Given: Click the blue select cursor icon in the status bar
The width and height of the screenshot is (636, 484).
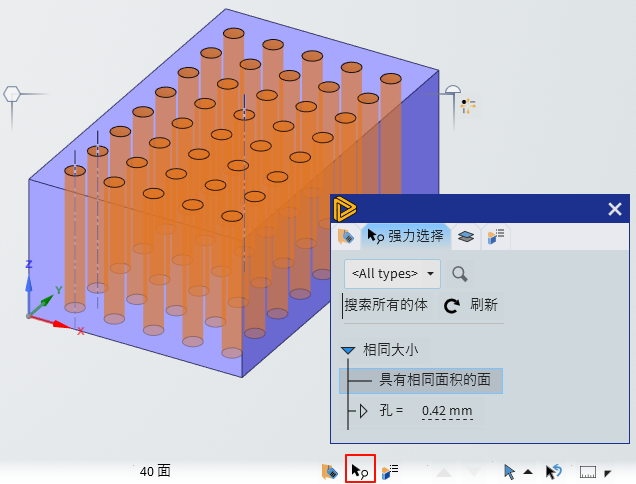Looking at the screenshot, I should coord(509,472).
